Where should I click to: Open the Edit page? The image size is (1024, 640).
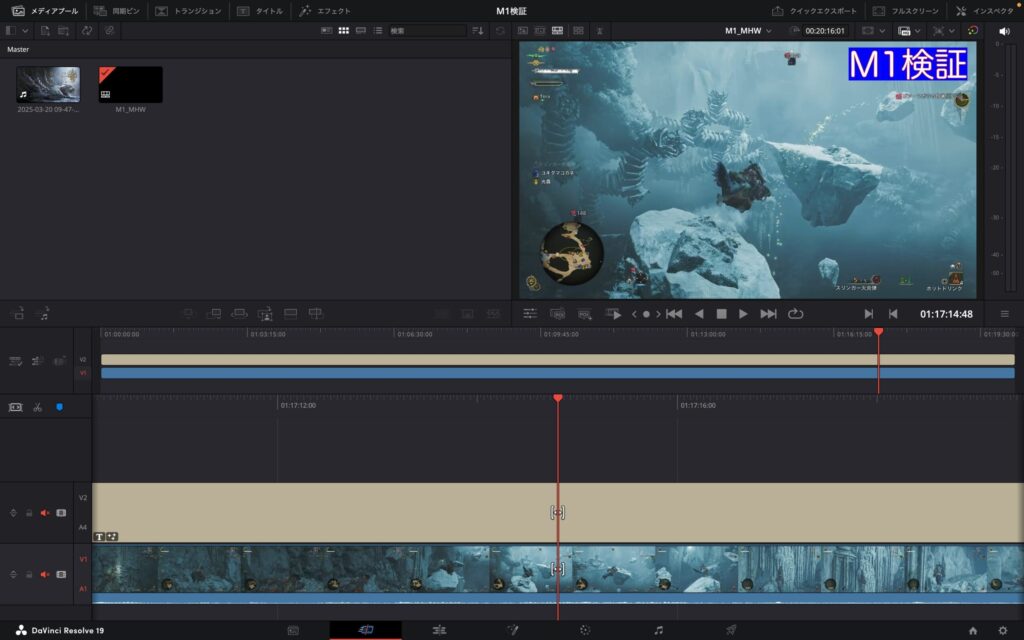tap(440, 630)
